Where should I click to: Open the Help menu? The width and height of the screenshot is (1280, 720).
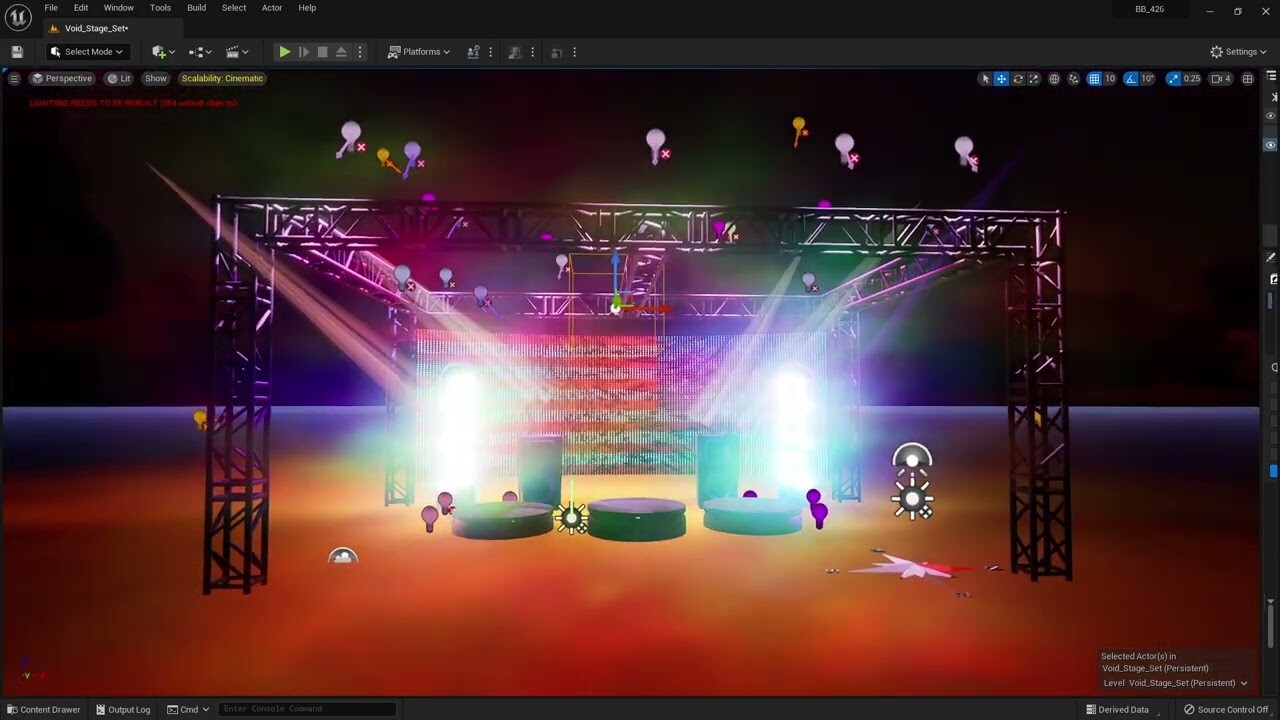pyautogui.click(x=307, y=8)
